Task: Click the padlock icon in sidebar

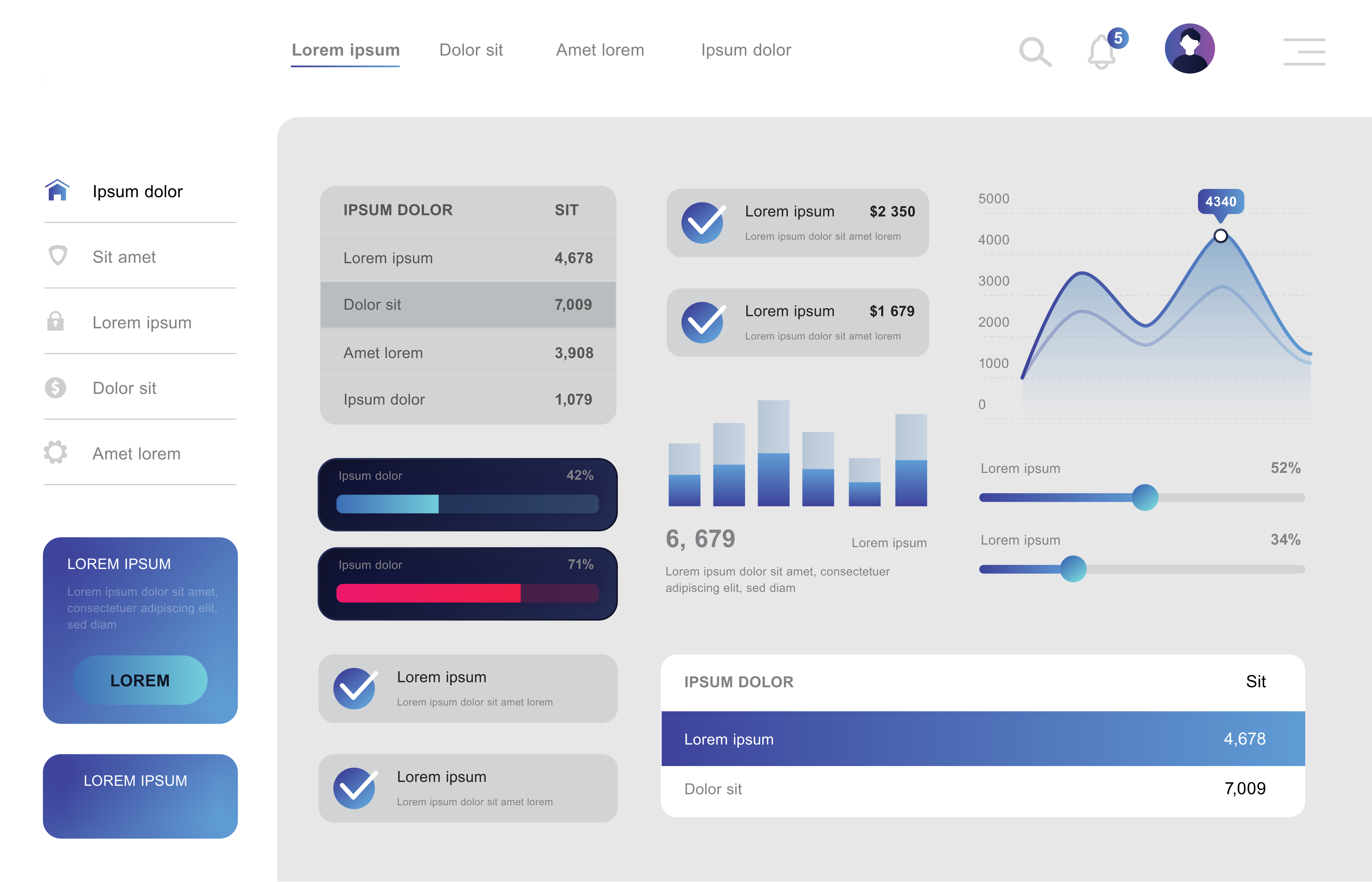Action: (55, 321)
